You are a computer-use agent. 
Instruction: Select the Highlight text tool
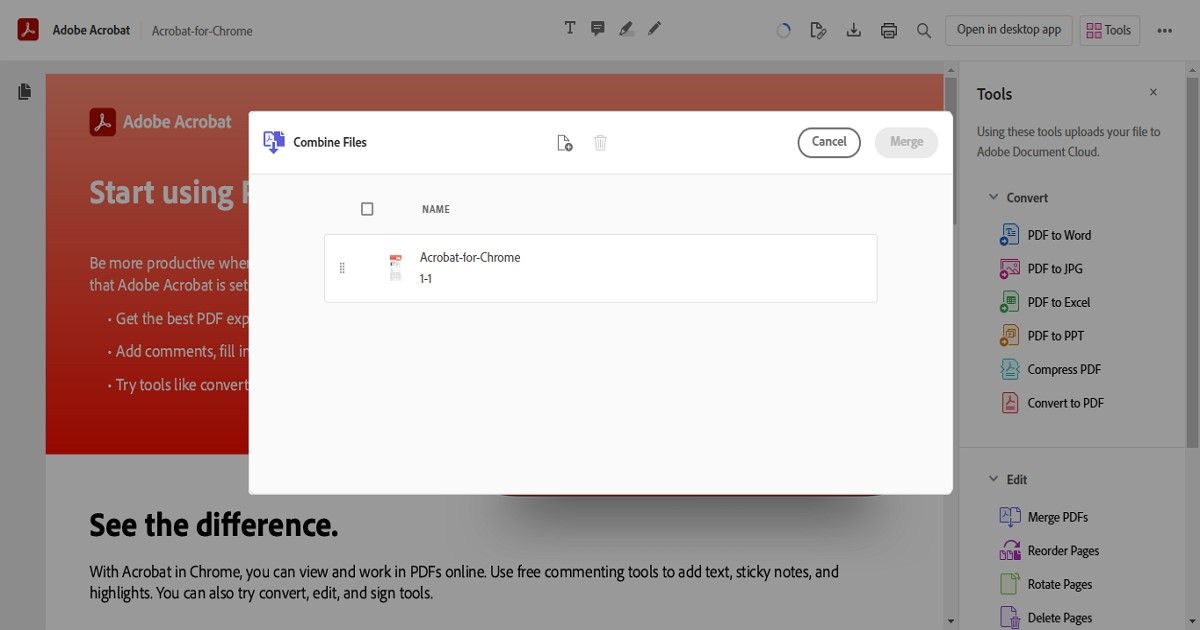[x=626, y=29]
